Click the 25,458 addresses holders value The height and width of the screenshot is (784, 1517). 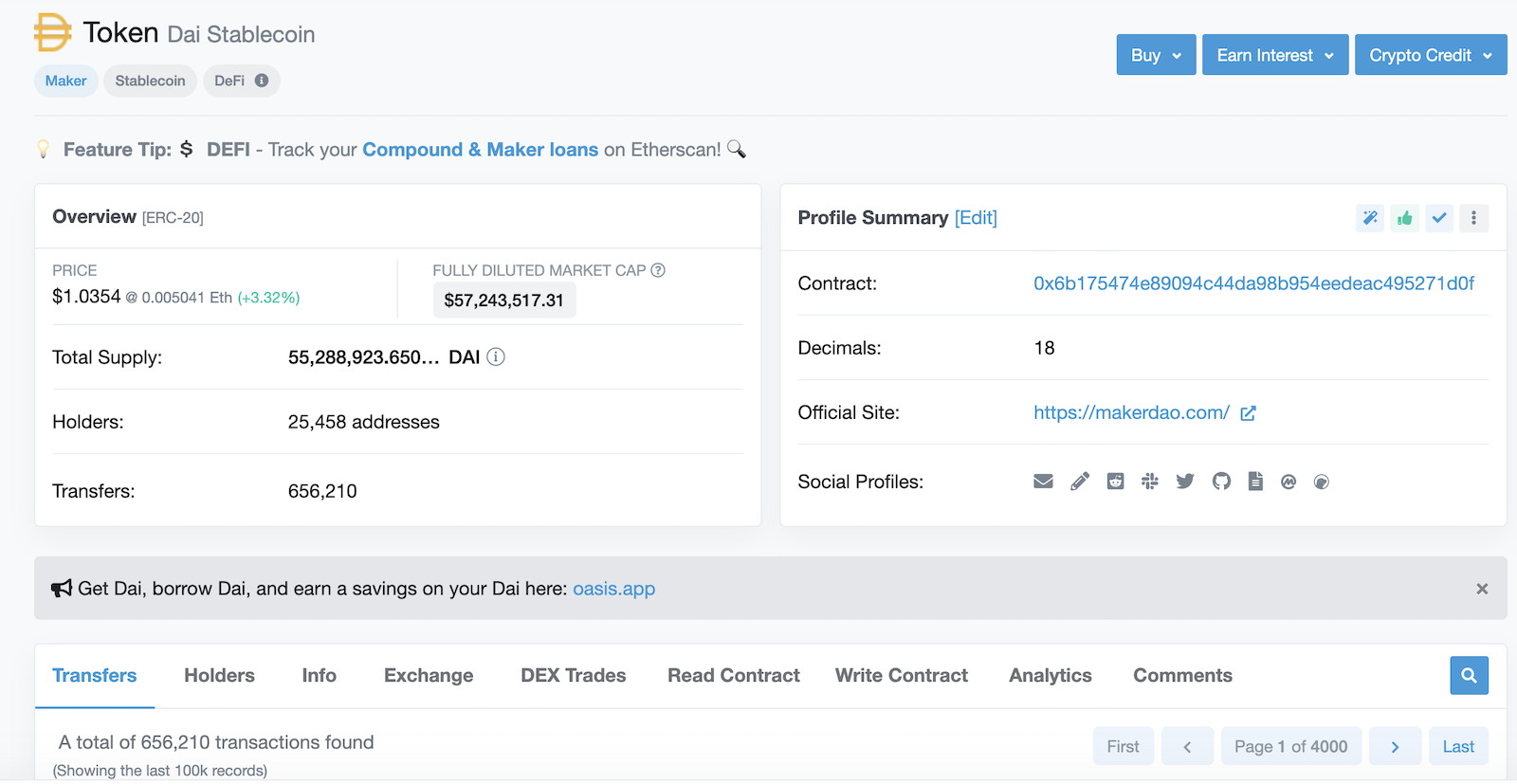364,422
